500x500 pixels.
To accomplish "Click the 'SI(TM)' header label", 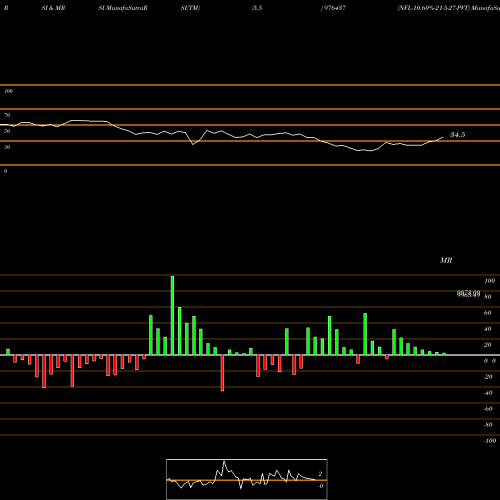I will pos(190,8).
